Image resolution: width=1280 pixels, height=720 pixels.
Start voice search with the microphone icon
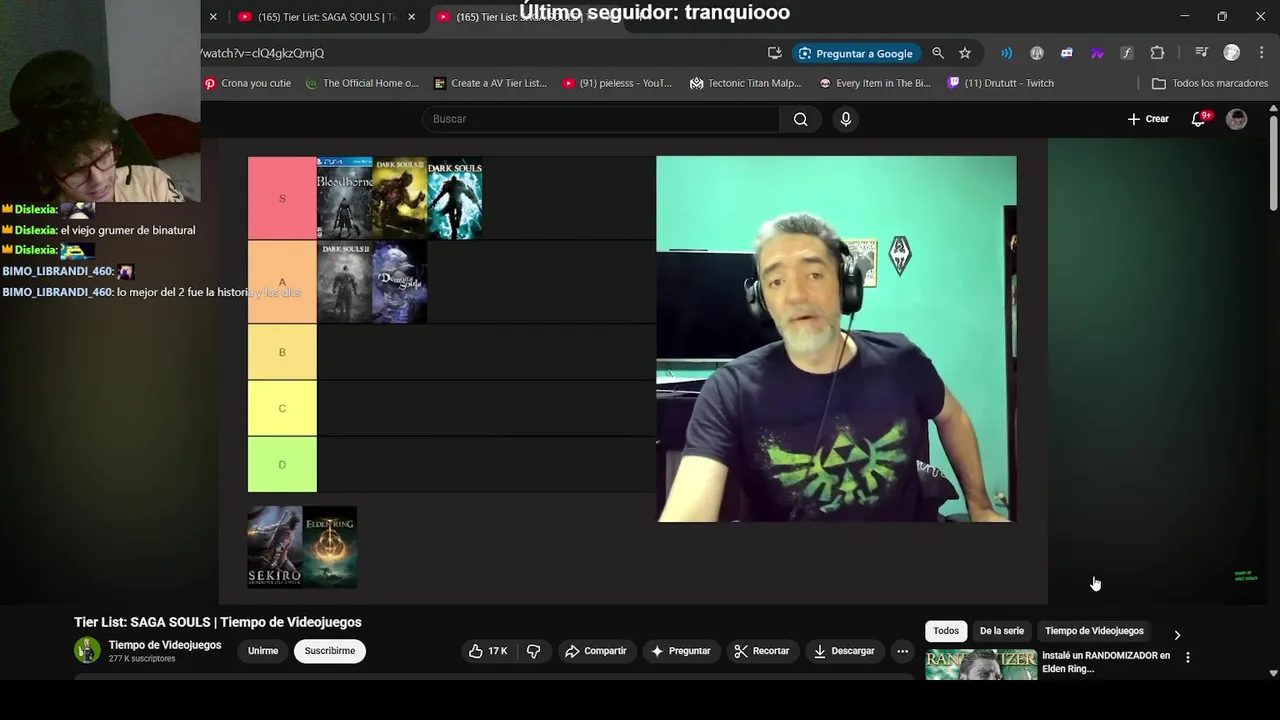pyautogui.click(x=846, y=119)
